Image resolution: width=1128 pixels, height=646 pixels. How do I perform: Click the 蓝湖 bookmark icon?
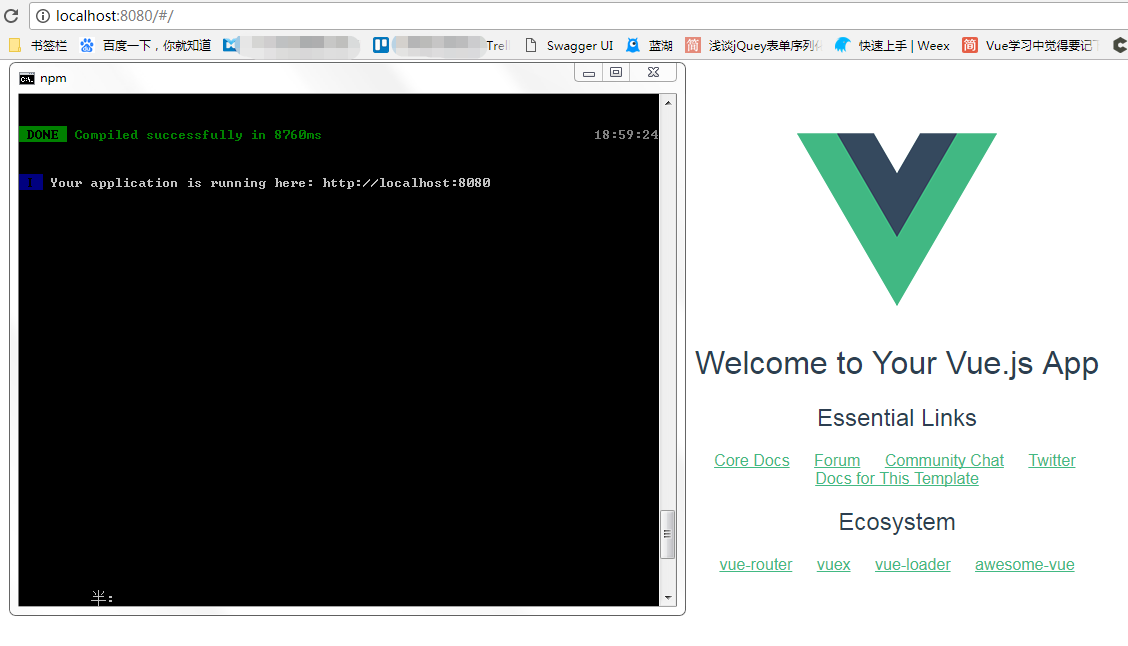coord(632,45)
